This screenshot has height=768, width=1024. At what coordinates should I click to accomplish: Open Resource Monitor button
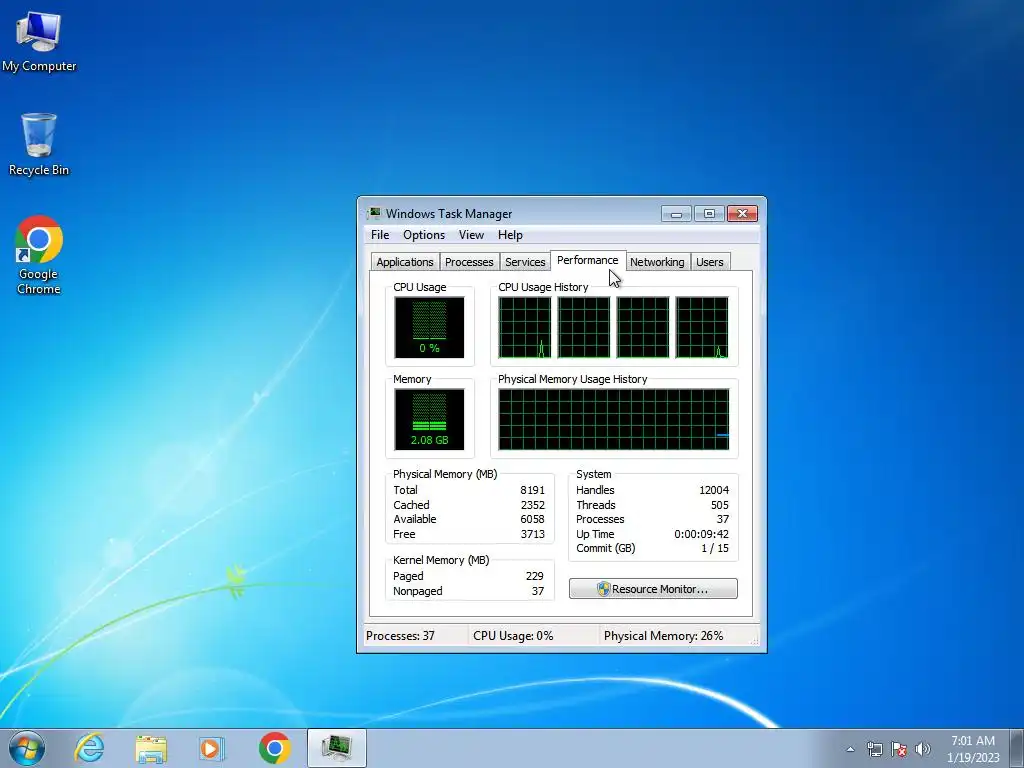[x=653, y=588]
